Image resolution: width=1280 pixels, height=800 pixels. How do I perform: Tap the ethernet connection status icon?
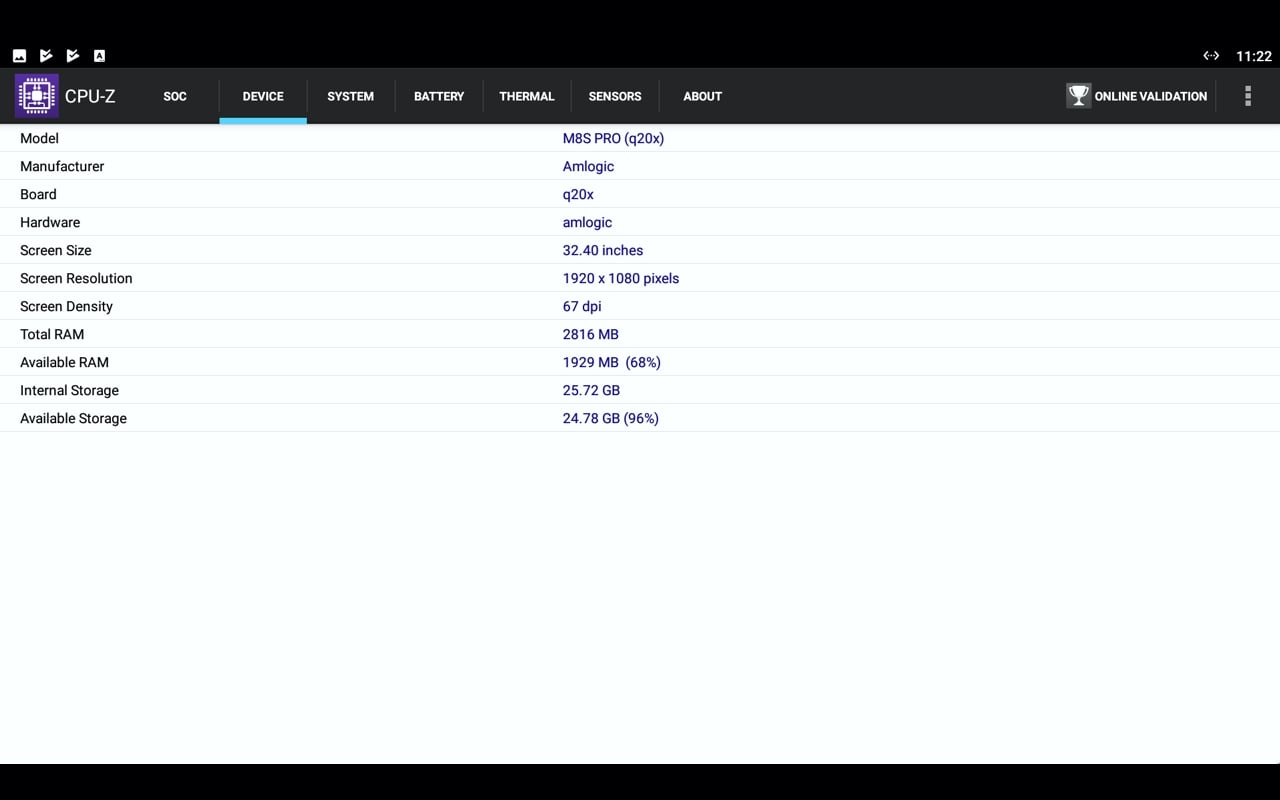click(x=1211, y=56)
